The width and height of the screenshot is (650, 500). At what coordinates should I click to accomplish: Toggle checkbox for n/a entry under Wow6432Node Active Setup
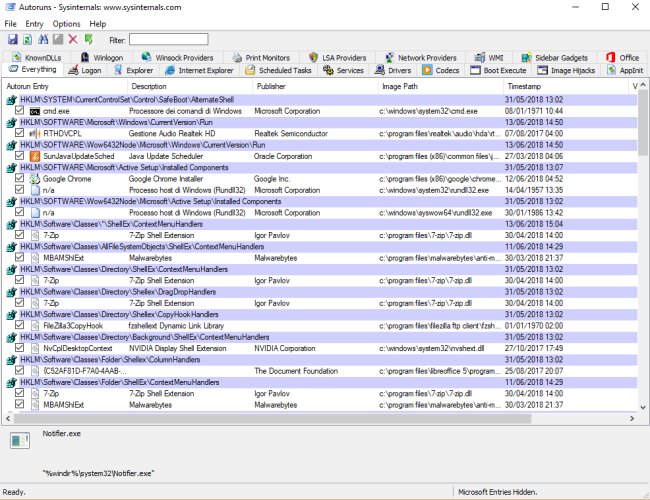coord(19,212)
